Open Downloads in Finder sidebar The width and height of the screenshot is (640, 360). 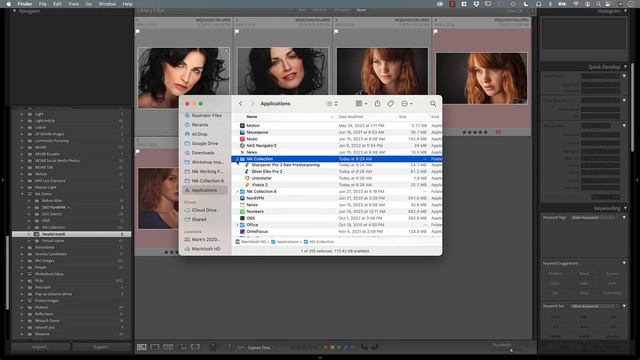click(x=204, y=153)
